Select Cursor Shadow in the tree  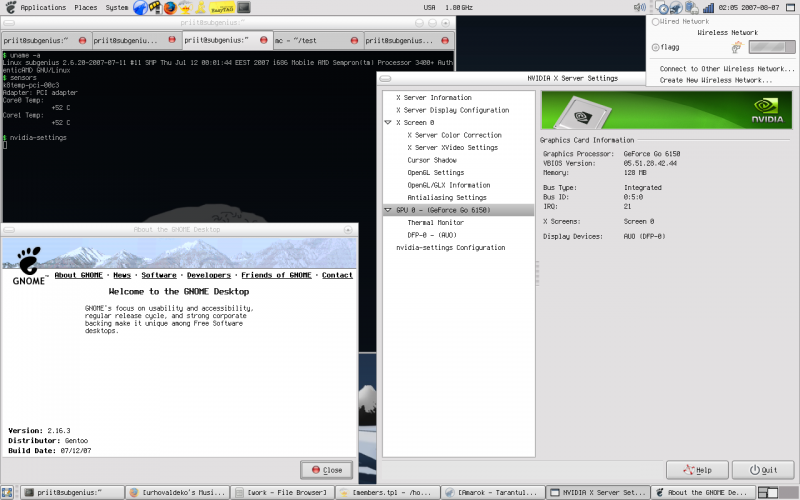(432, 160)
